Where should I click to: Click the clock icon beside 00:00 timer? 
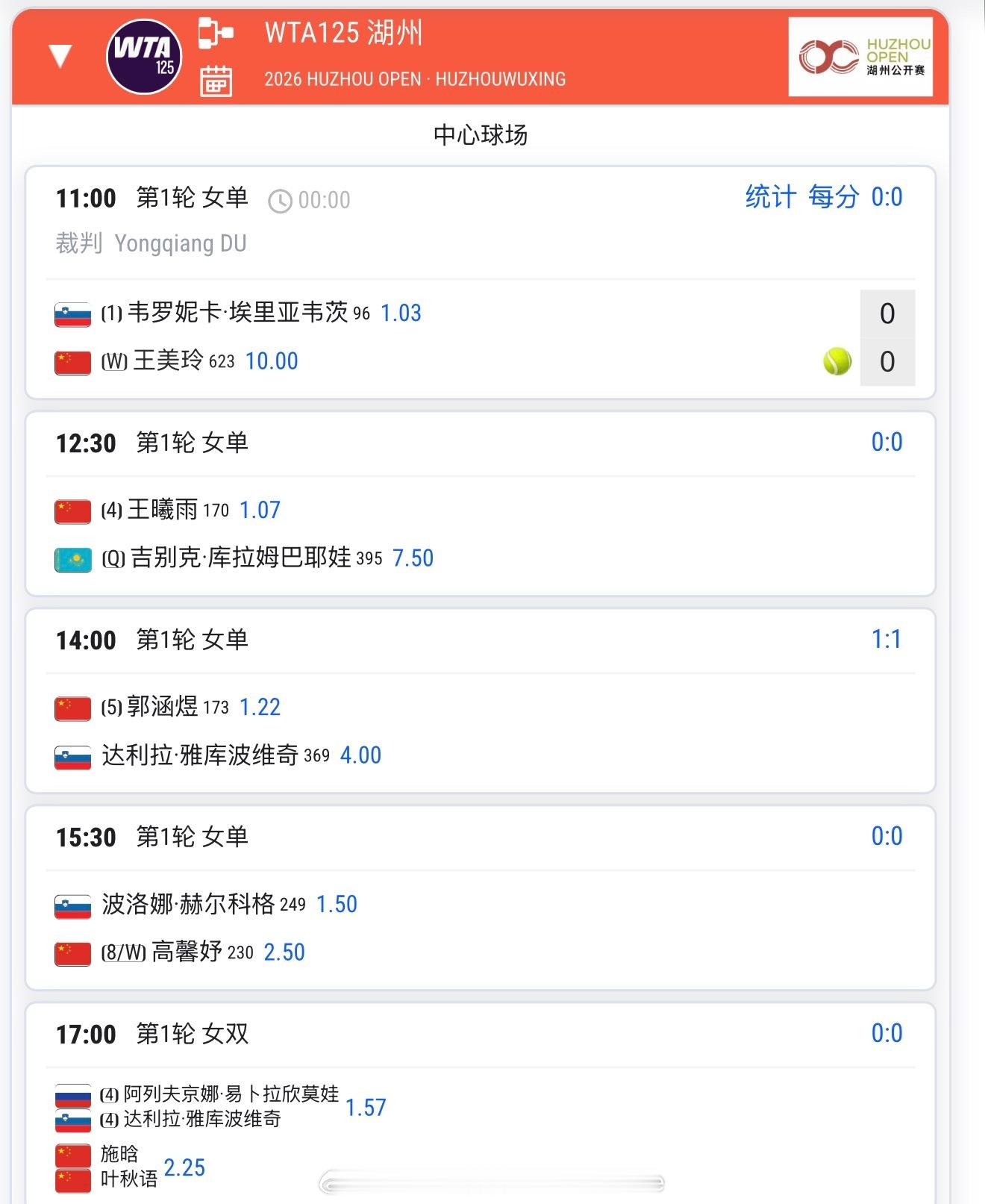[280, 201]
